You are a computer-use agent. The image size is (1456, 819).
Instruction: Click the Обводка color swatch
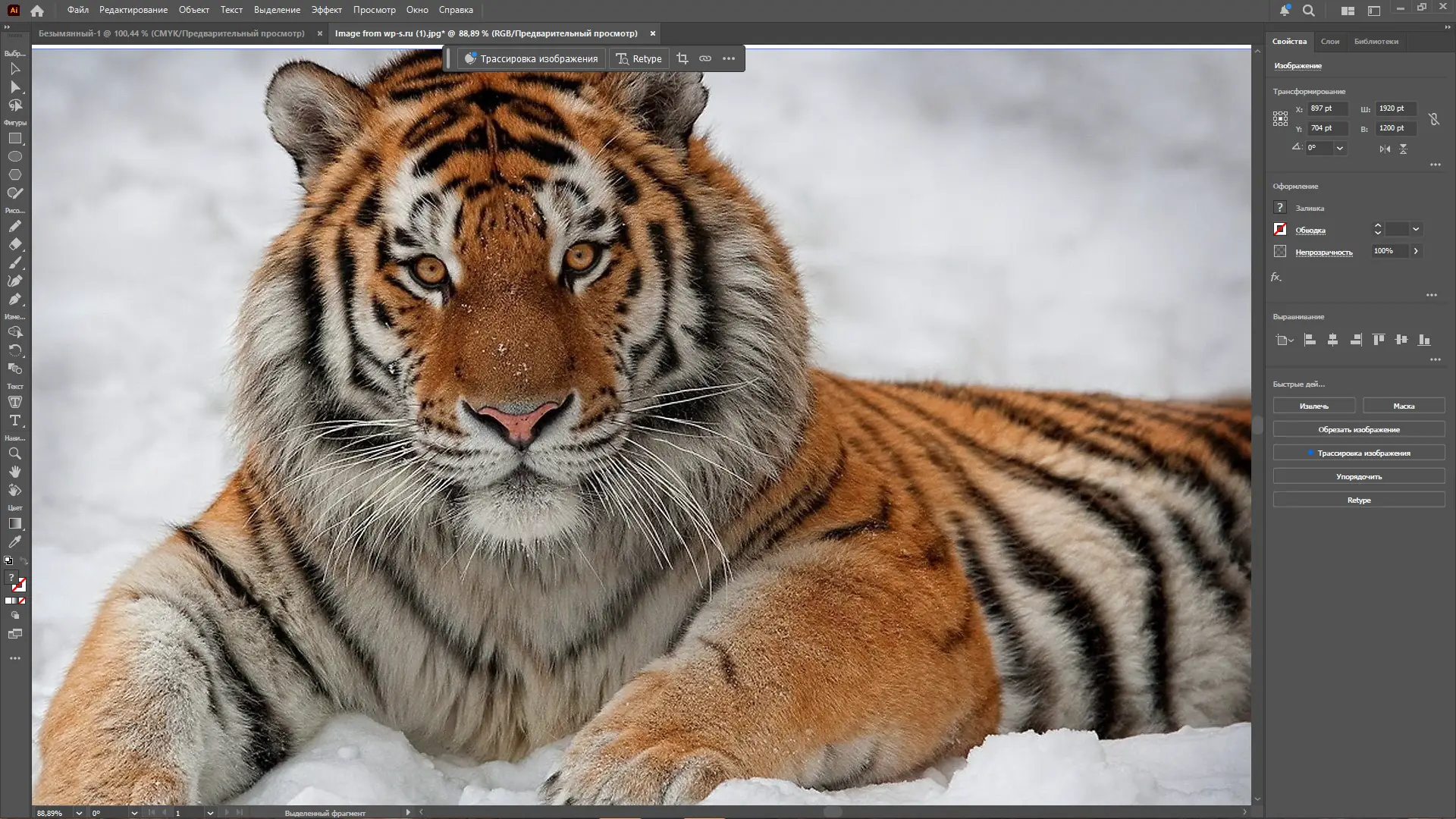click(x=1281, y=230)
